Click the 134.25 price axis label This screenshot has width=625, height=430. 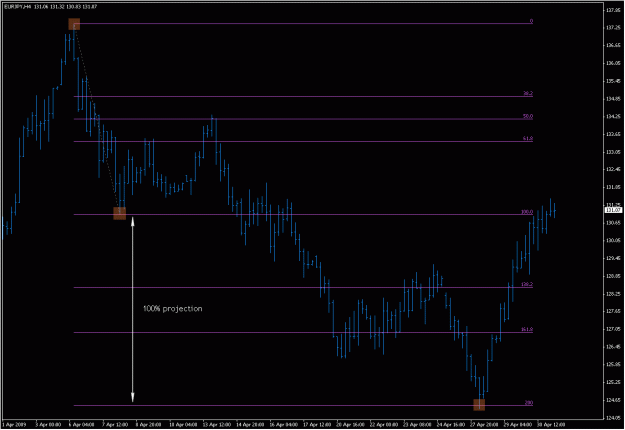point(613,116)
